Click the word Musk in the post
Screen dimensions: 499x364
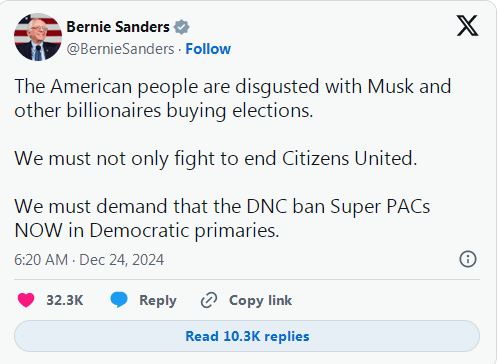pos(391,86)
